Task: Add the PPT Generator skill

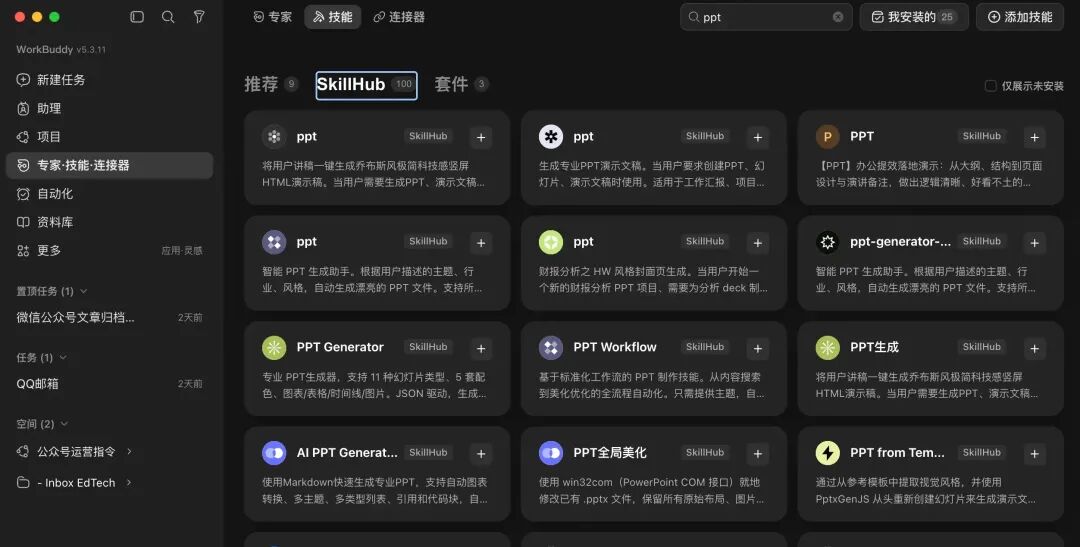Action: coord(481,348)
